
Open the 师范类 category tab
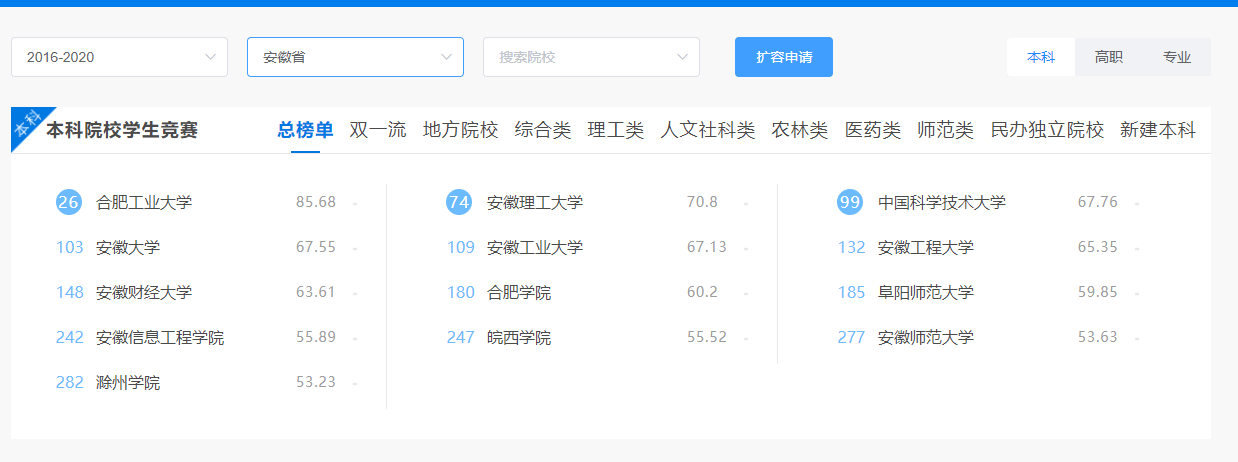[945, 130]
